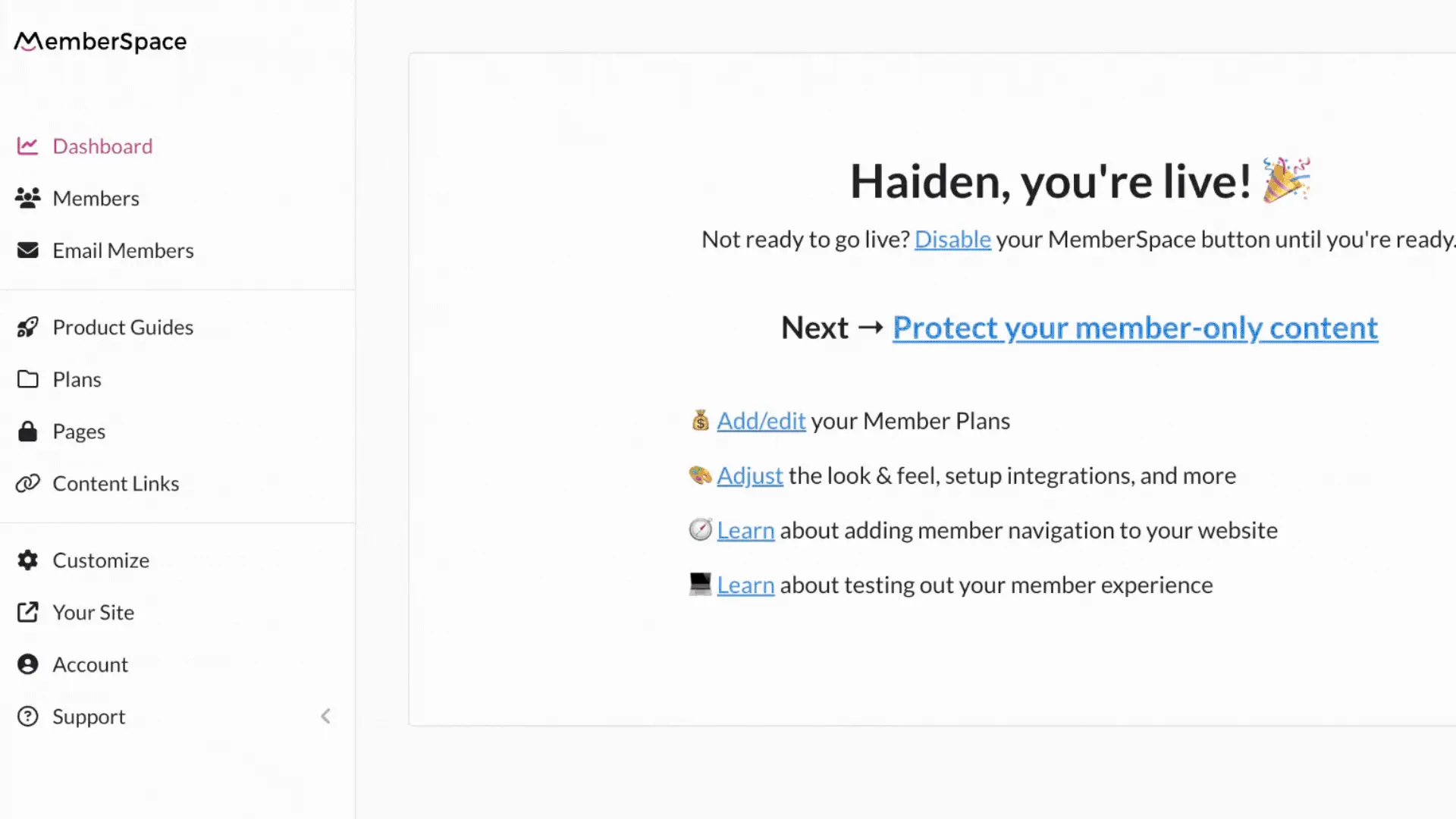
Task: Click Adjust look and feel link
Action: click(751, 475)
